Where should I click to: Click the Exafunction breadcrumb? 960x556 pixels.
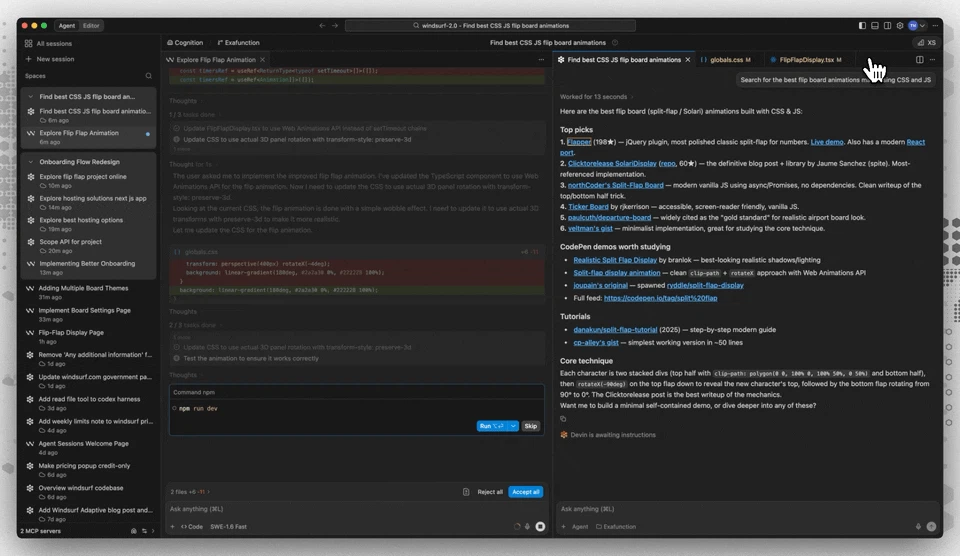point(238,43)
